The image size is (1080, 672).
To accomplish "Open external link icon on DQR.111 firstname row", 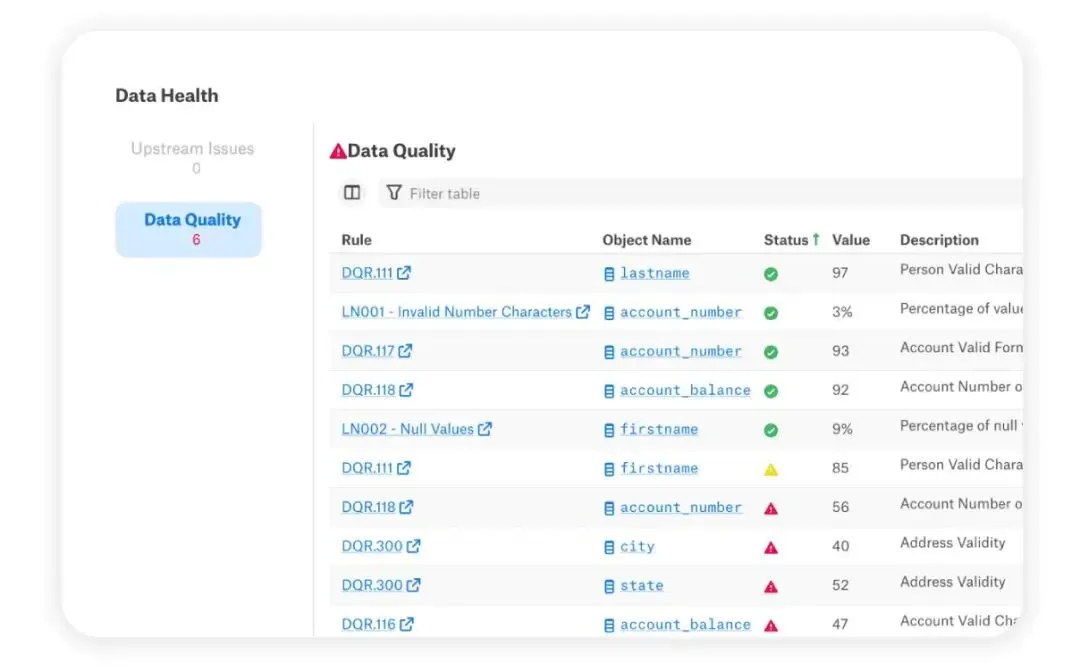I will click(x=404, y=468).
